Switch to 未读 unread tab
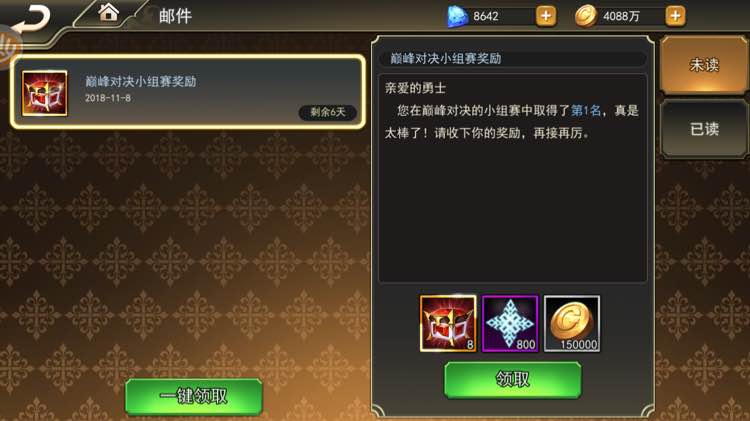 click(704, 65)
